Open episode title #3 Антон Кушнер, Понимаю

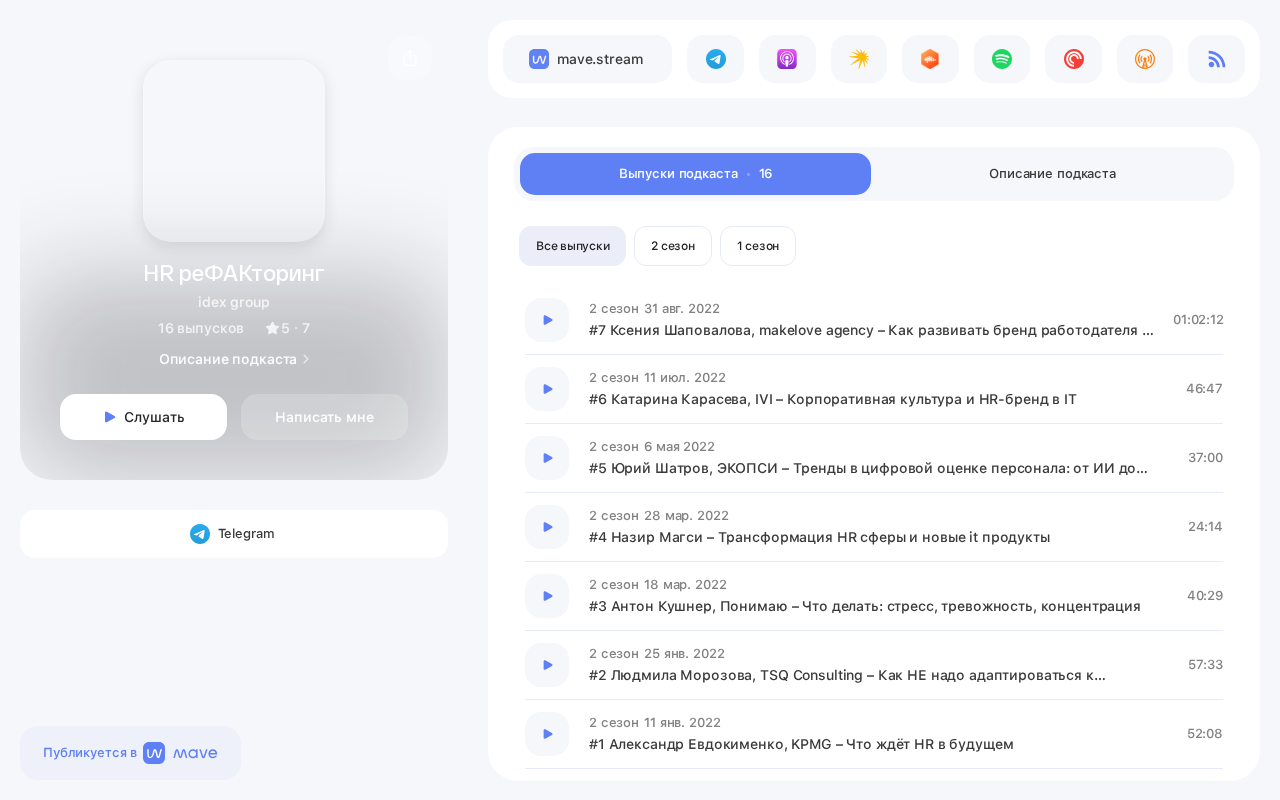865,607
